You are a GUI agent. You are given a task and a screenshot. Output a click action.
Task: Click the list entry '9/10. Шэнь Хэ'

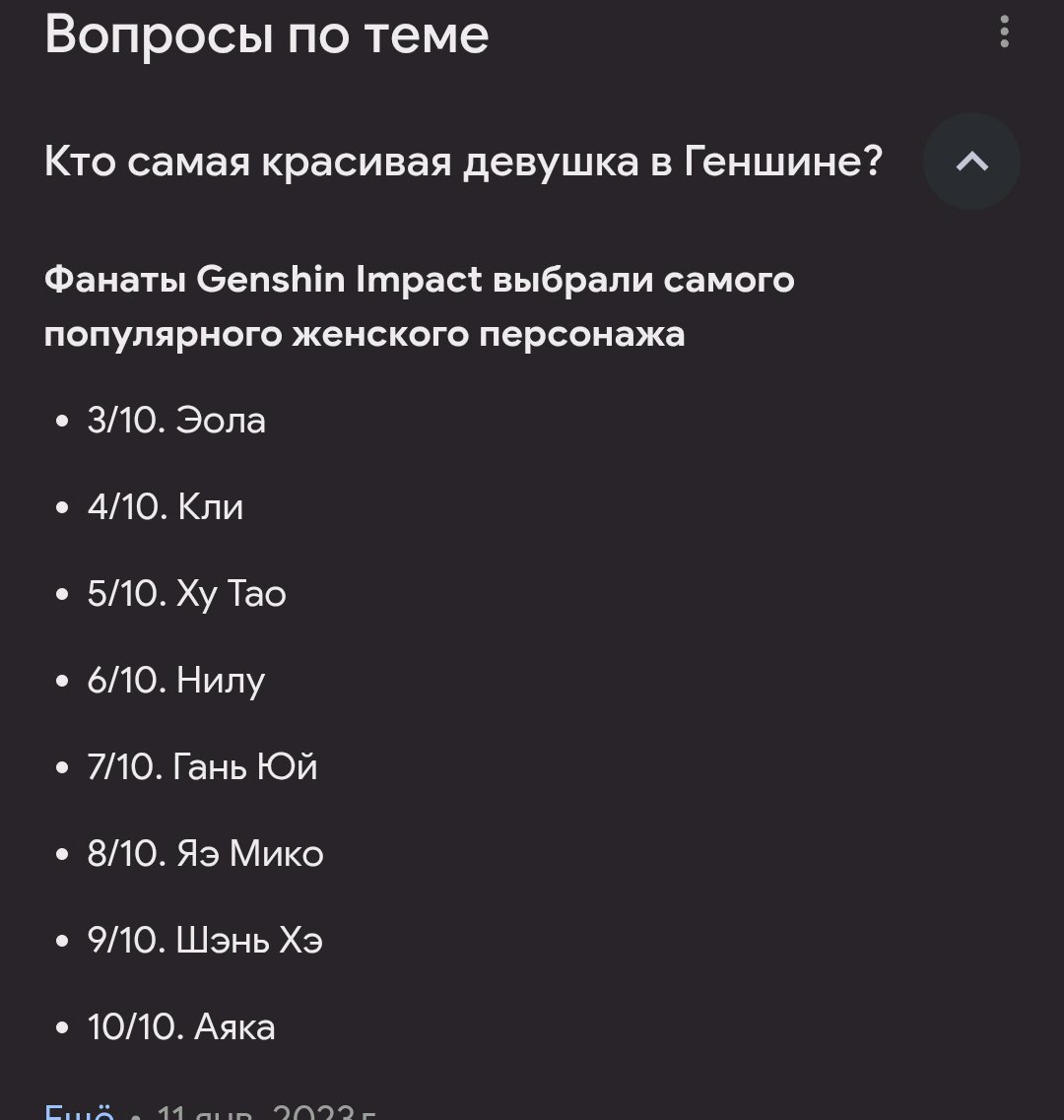click(205, 940)
